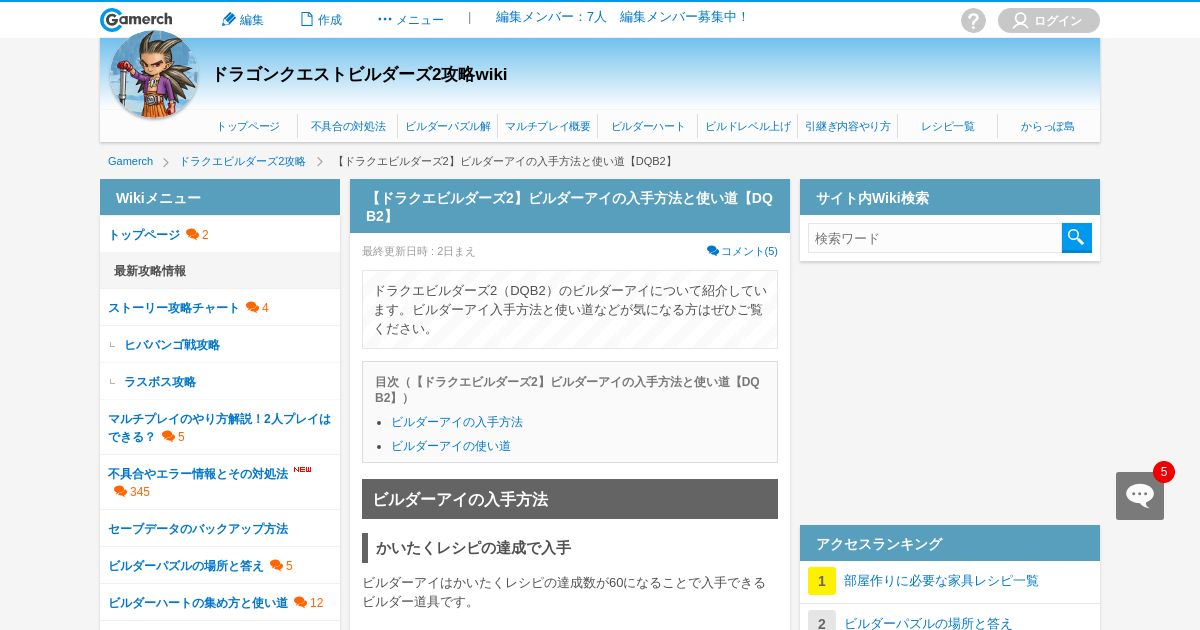The width and height of the screenshot is (1200, 630).
Task: Jump to ビルダーアイの使い道 in contents
Action: 451,446
